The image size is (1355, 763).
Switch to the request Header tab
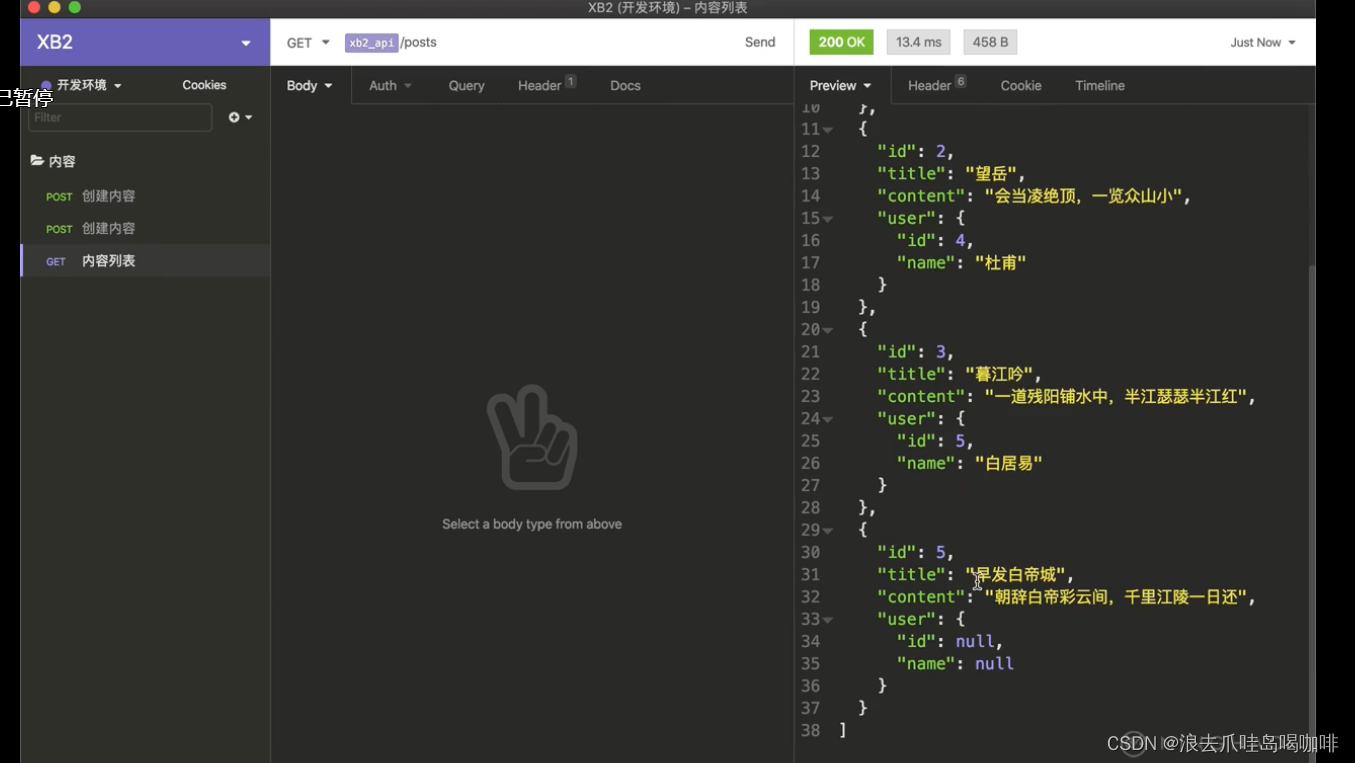click(x=546, y=85)
